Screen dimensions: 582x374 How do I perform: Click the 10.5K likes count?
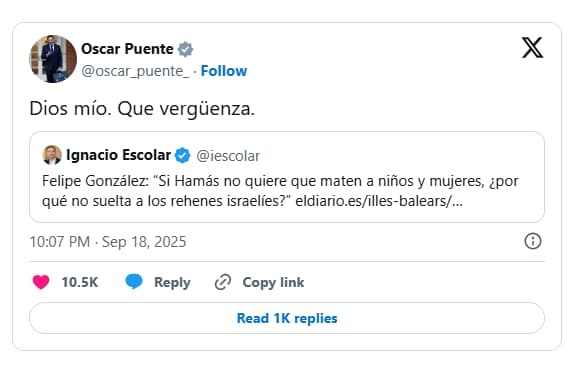click(80, 282)
